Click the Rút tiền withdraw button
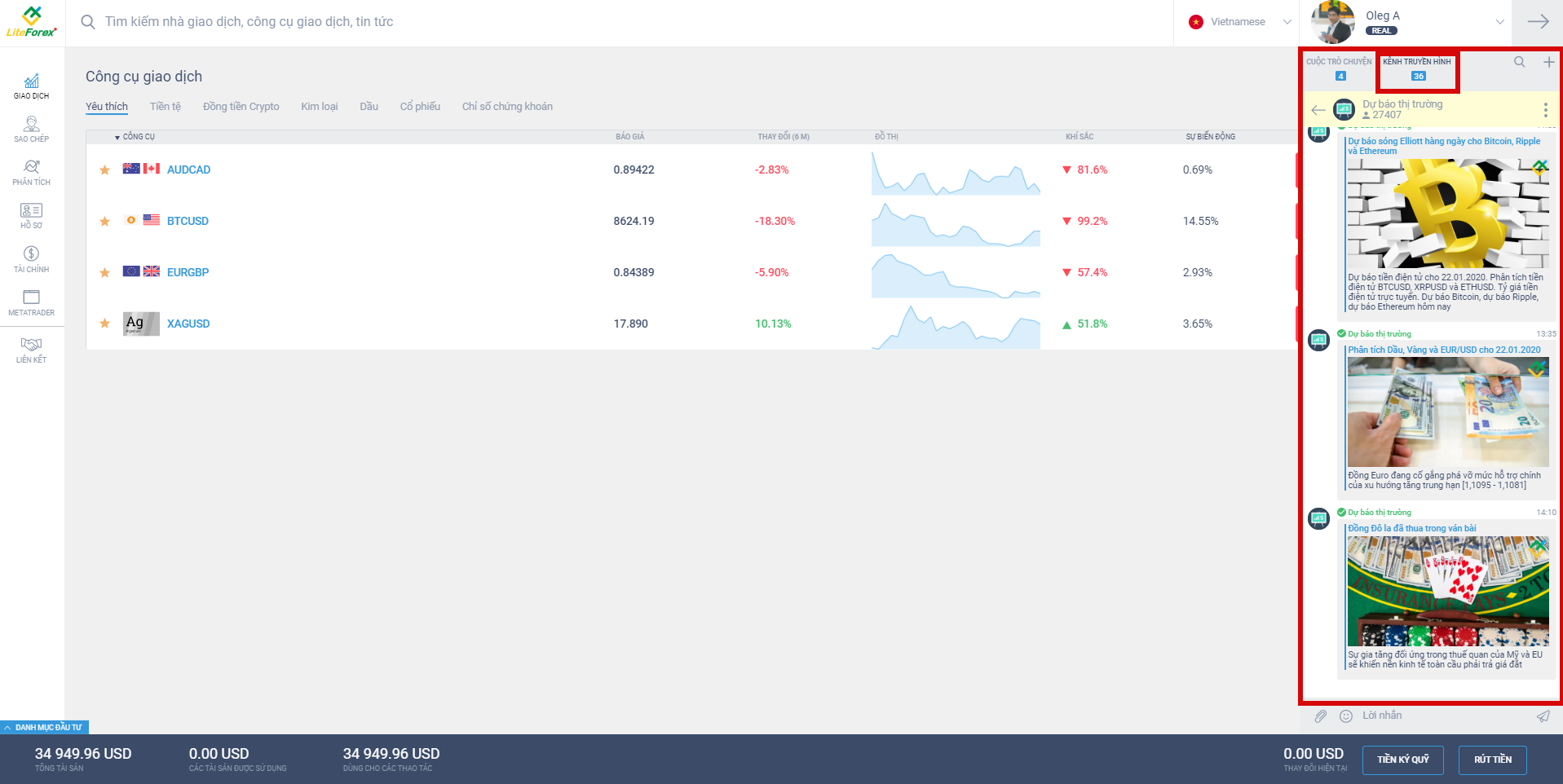Image resolution: width=1563 pixels, height=784 pixels. pyautogui.click(x=1492, y=760)
